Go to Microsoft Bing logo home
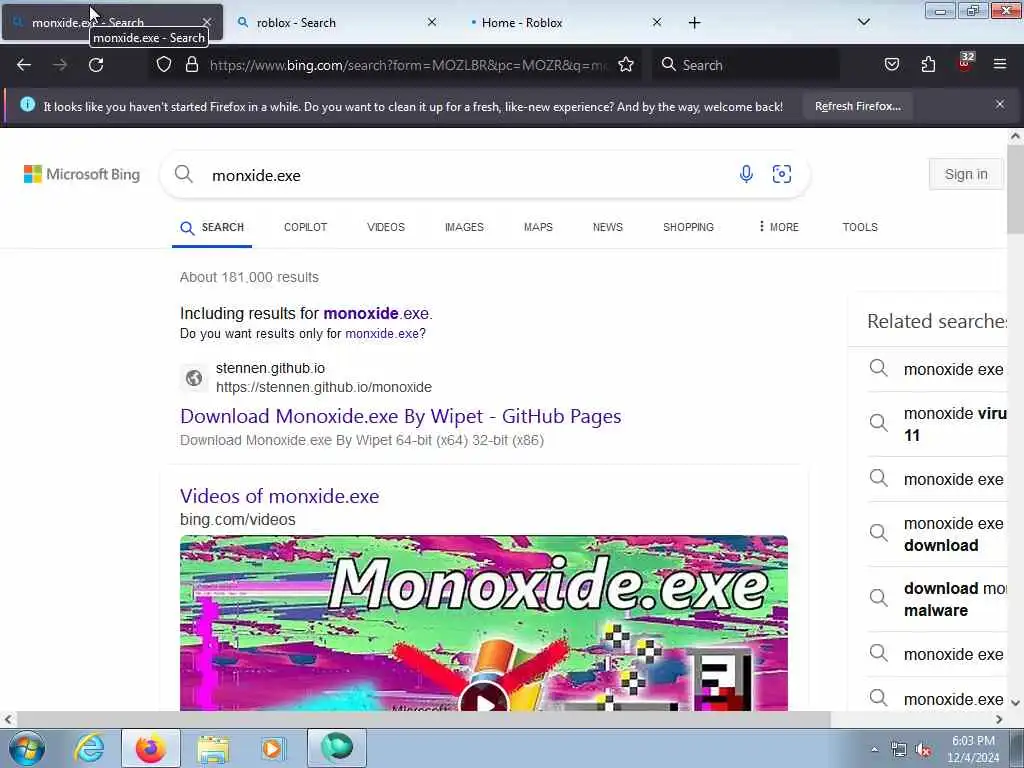 [82, 174]
